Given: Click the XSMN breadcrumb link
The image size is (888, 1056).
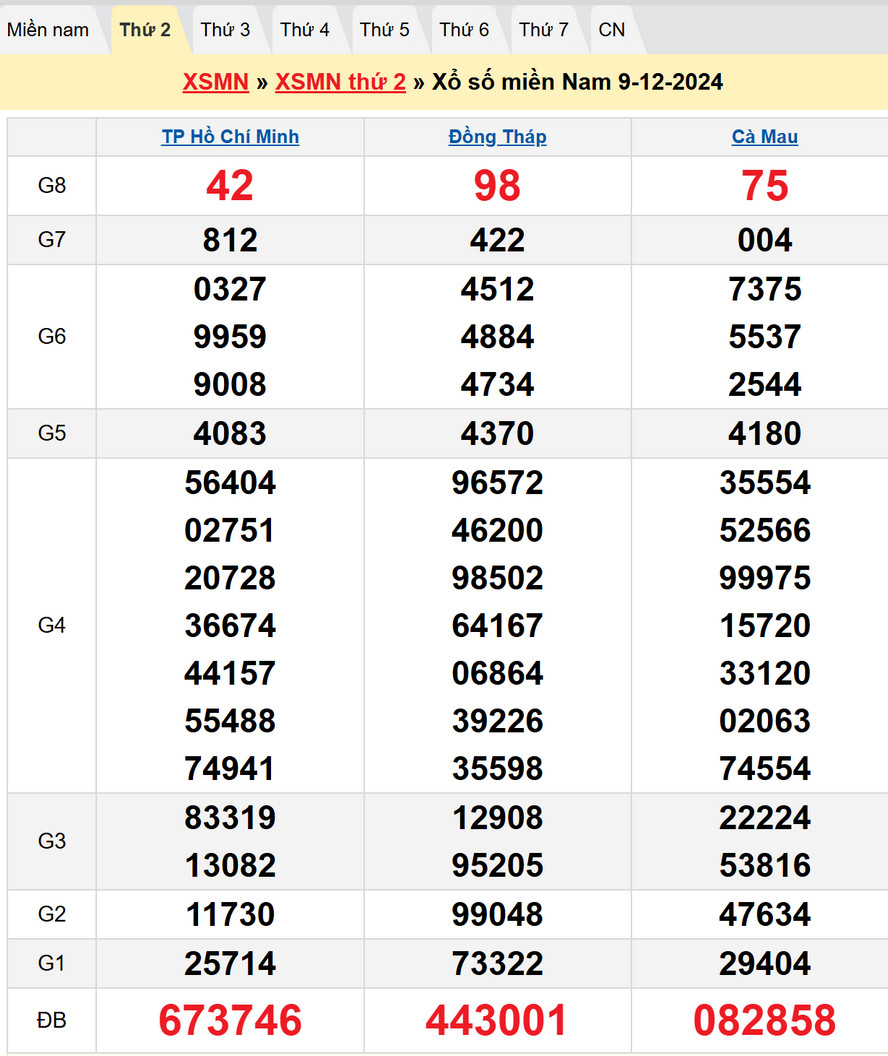Looking at the screenshot, I should [x=215, y=82].
